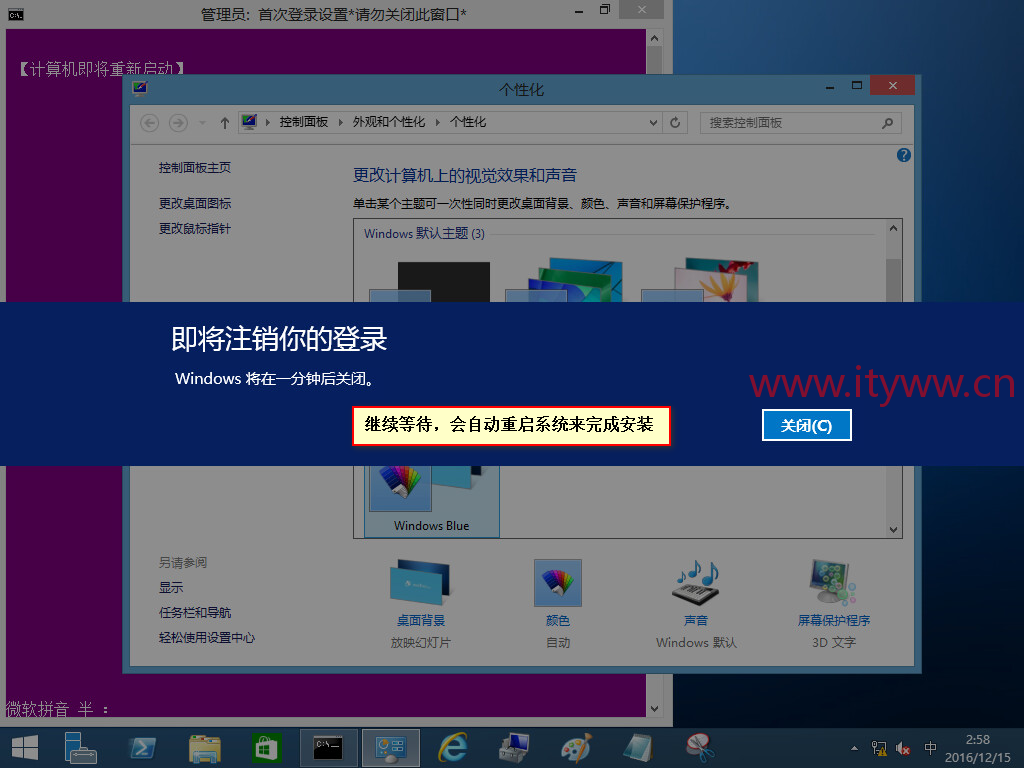Open the Start menu
The height and width of the screenshot is (768, 1024).
(25, 748)
